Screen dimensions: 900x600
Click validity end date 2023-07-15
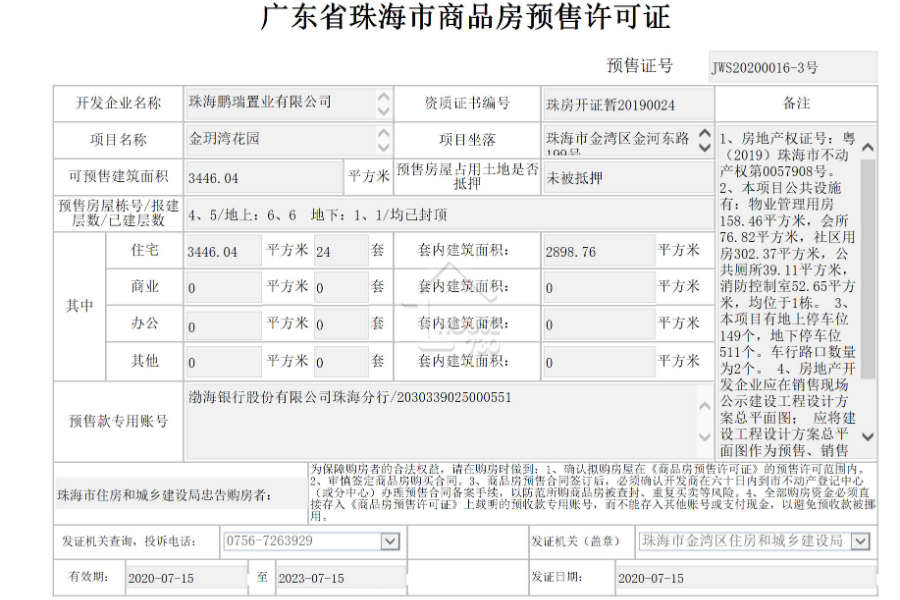pos(341,578)
